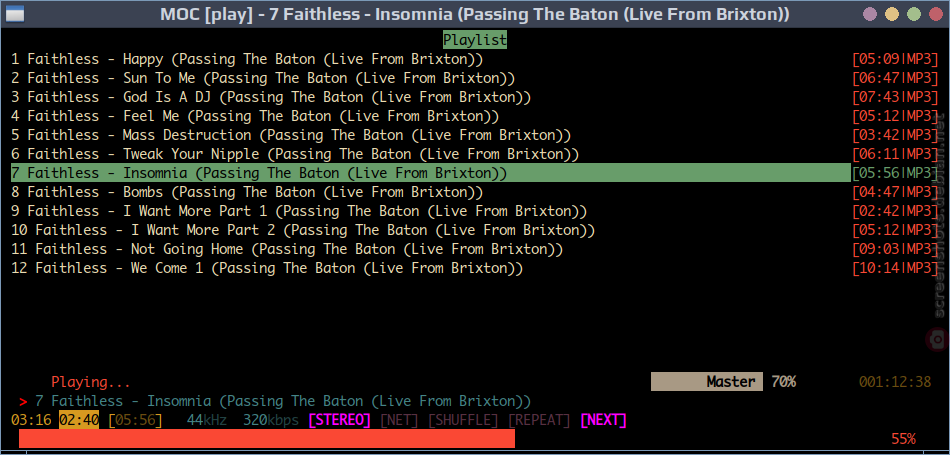Select track 11 Not Going Home
The image size is (950, 455).
click(x=287, y=249)
